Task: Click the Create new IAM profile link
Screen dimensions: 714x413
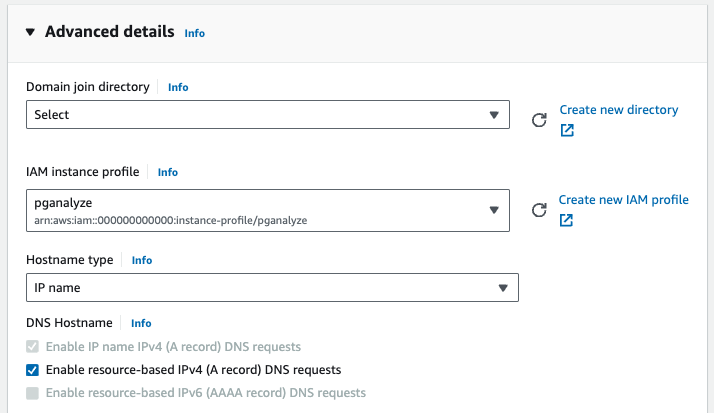Action: [623, 200]
